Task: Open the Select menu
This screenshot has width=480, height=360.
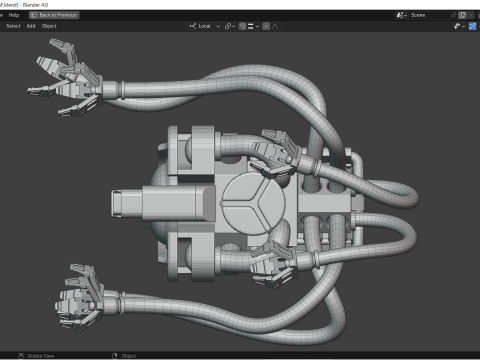Action: [x=13, y=26]
